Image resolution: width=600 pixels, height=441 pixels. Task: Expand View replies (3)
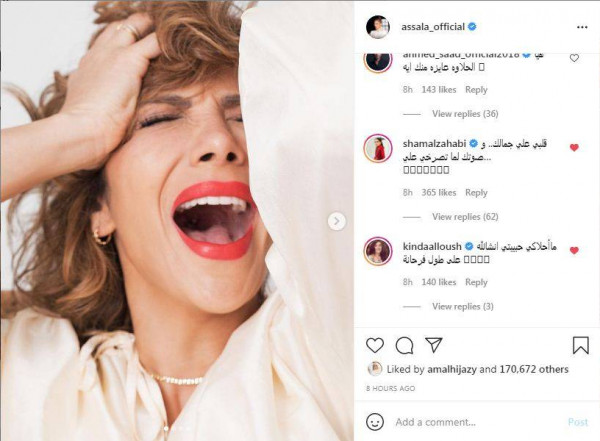[x=463, y=306]
